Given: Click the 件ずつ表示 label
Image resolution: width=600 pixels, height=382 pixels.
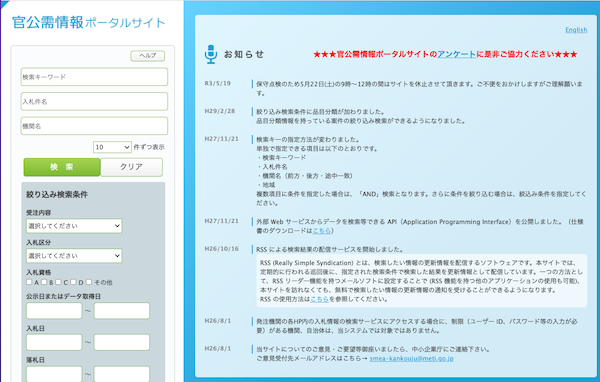Looking at the screenshot, I should (149, 147).
